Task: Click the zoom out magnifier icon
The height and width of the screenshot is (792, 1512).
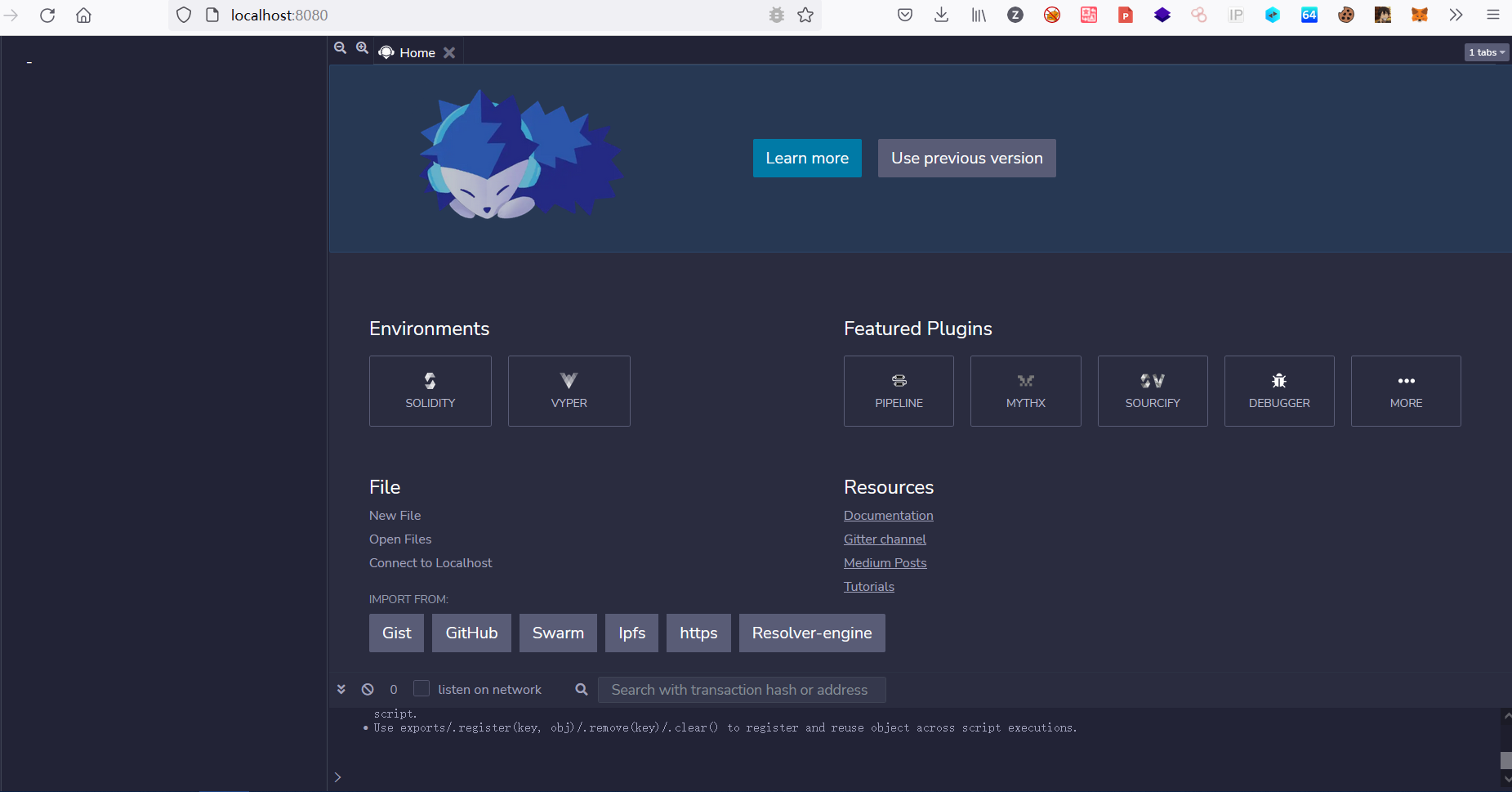Action: point(341,48)
